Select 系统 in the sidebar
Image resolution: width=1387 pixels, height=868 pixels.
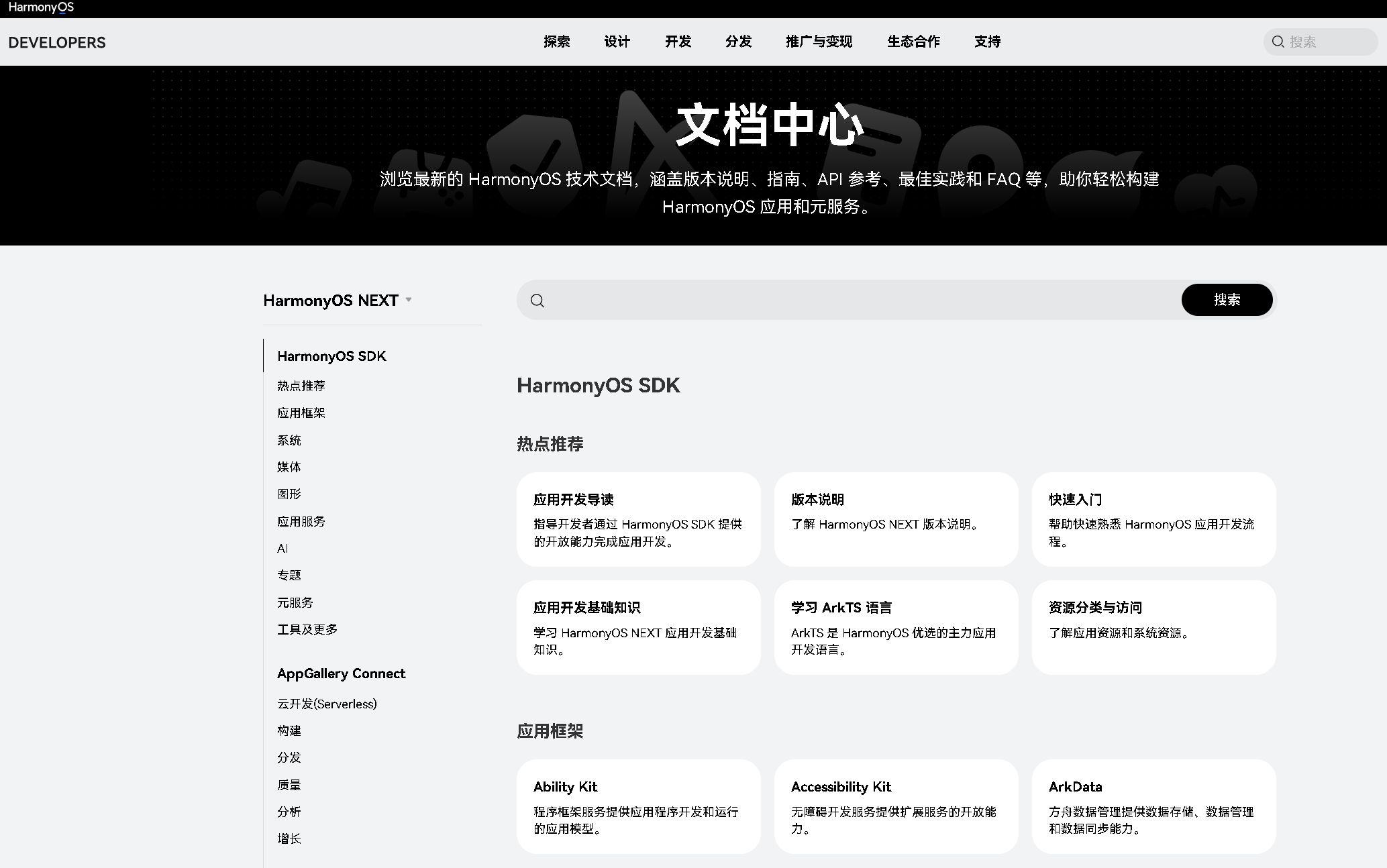click(x=289, y=440)
